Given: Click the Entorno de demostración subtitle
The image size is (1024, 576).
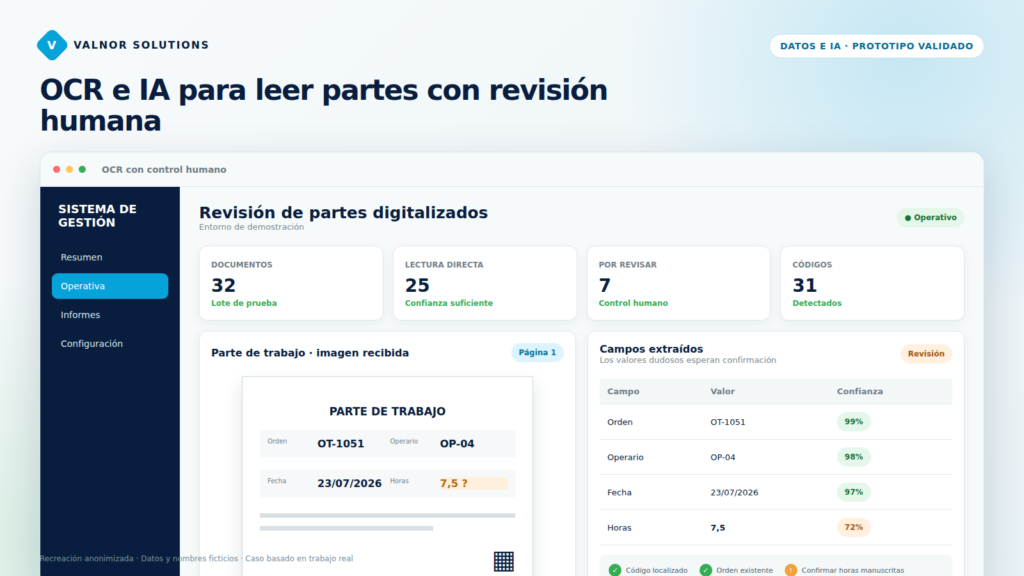Looking at the screenshot, I should [x=251, y=227].
